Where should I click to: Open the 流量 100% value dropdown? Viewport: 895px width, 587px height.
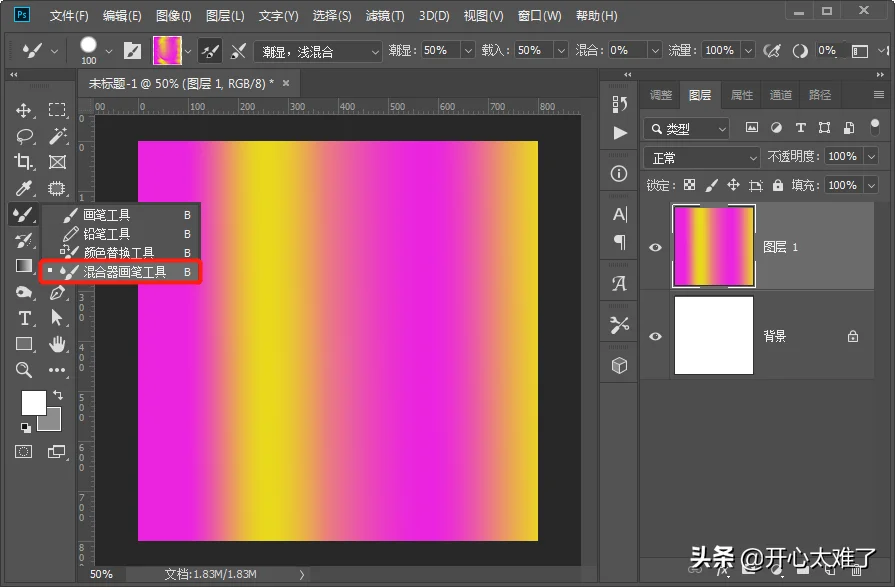[748, 51]
